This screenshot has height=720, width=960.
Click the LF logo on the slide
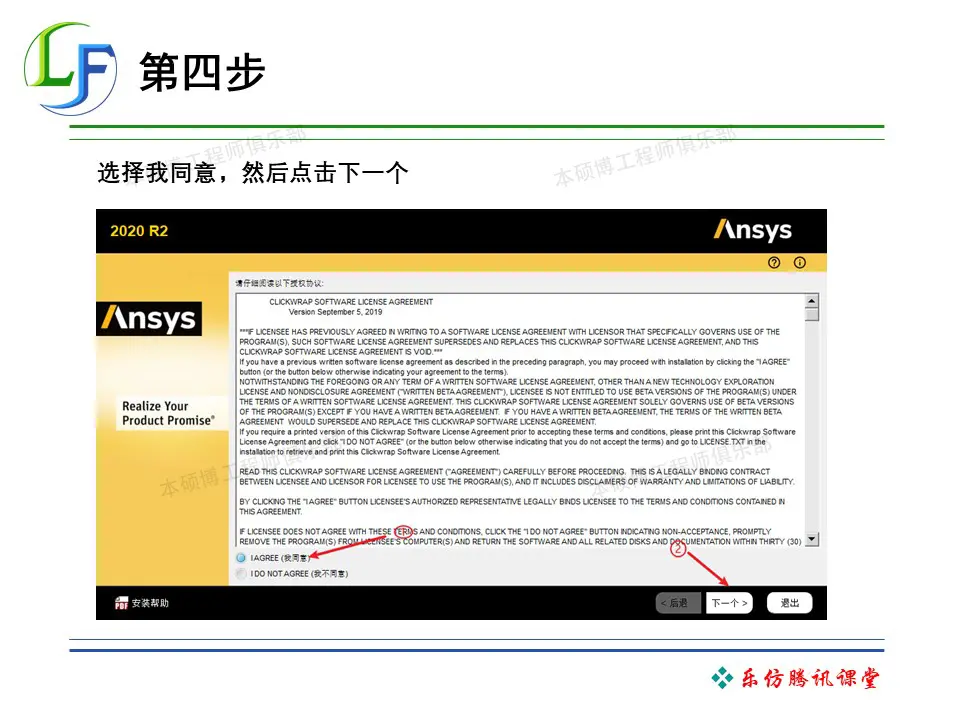(70, 69)
